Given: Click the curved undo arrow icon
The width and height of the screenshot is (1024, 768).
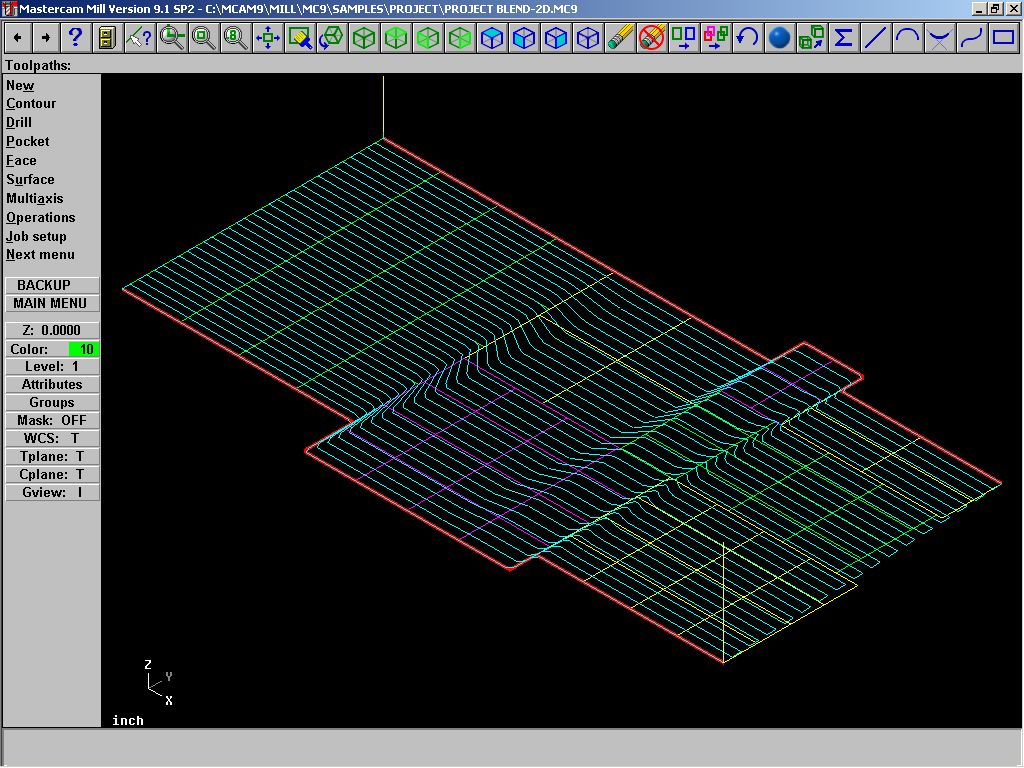Looking at the screenshot, I should pos(747,38).
